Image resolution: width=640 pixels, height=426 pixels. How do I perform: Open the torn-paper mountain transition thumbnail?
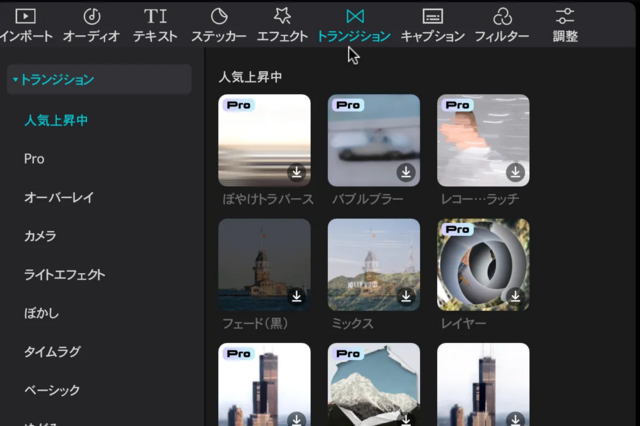point(374,384)
